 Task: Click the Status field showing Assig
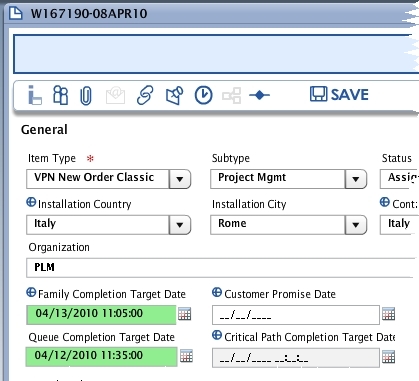399,179
